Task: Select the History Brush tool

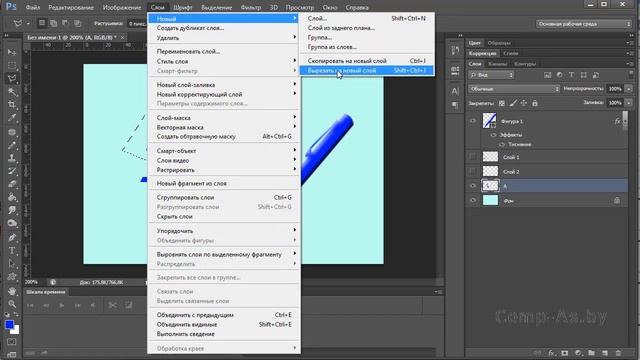Action: click(x=12, y=171)
